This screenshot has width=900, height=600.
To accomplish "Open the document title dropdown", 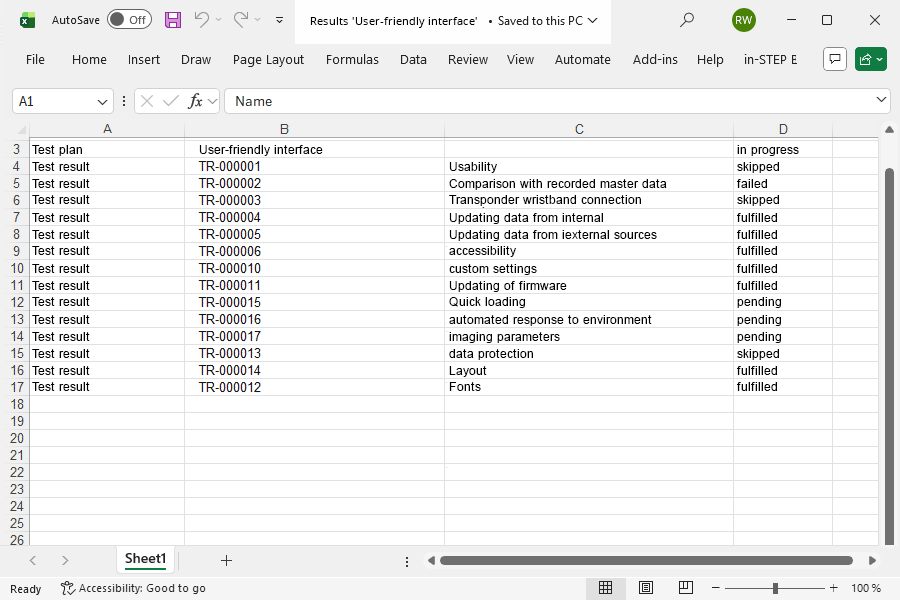I will [592, 19].
